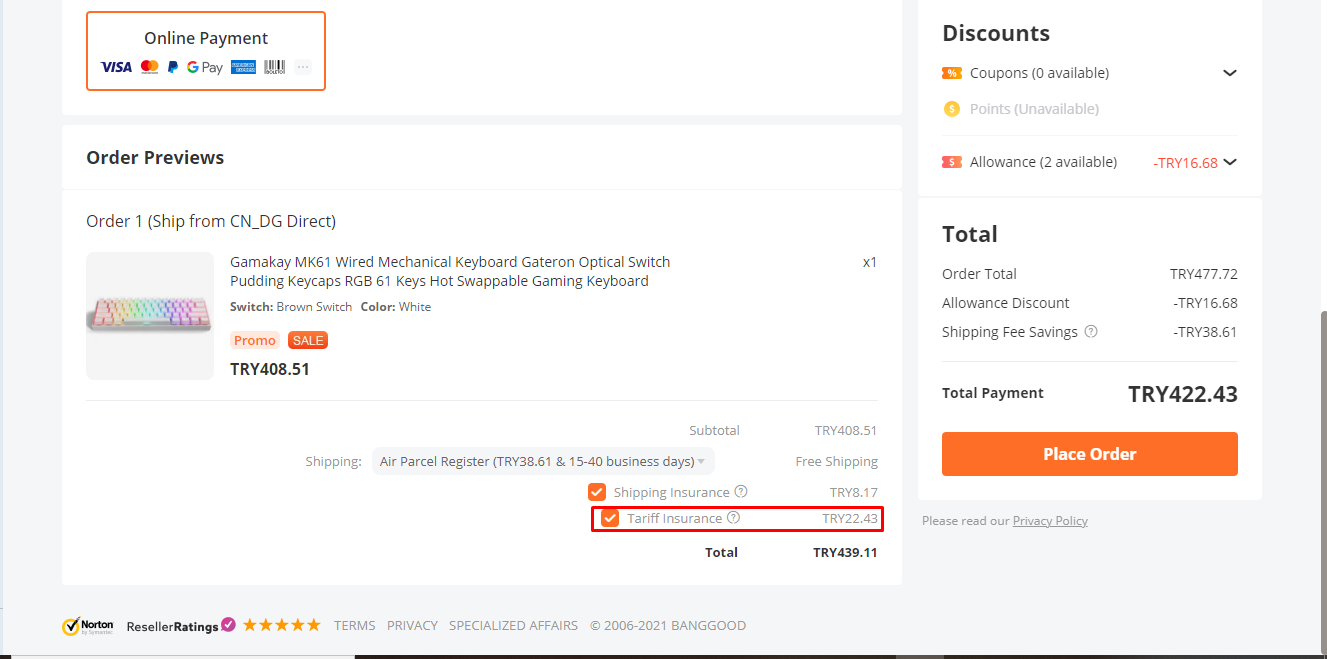
Task: Open the Gamakay MK61 Wired Mechanical Keyboard title
Action: [x=450, y=271]
